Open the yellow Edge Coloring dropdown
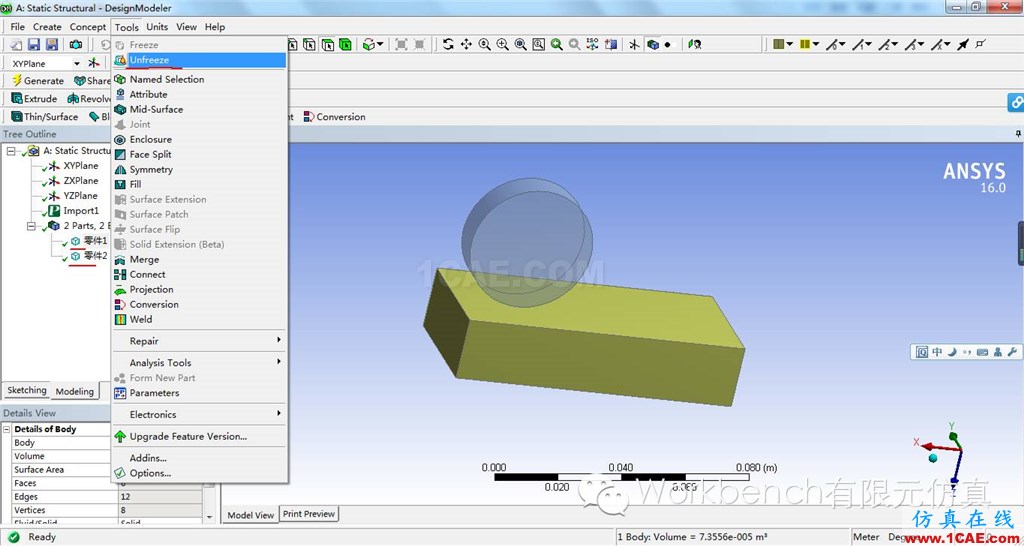 pos(816,44)
